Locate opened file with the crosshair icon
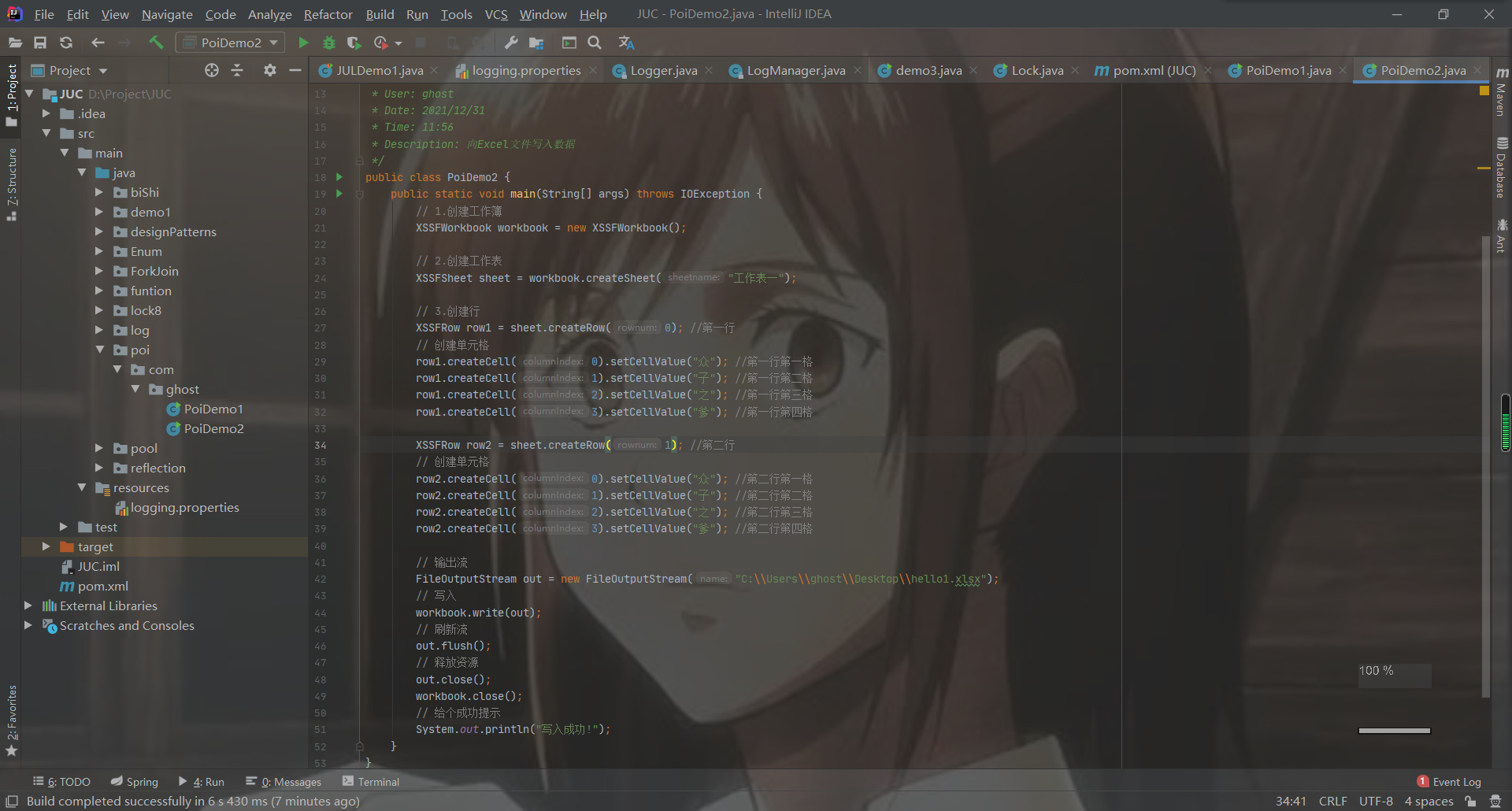This screenshot has width=1512, height=811. click(x=212, y=70)
